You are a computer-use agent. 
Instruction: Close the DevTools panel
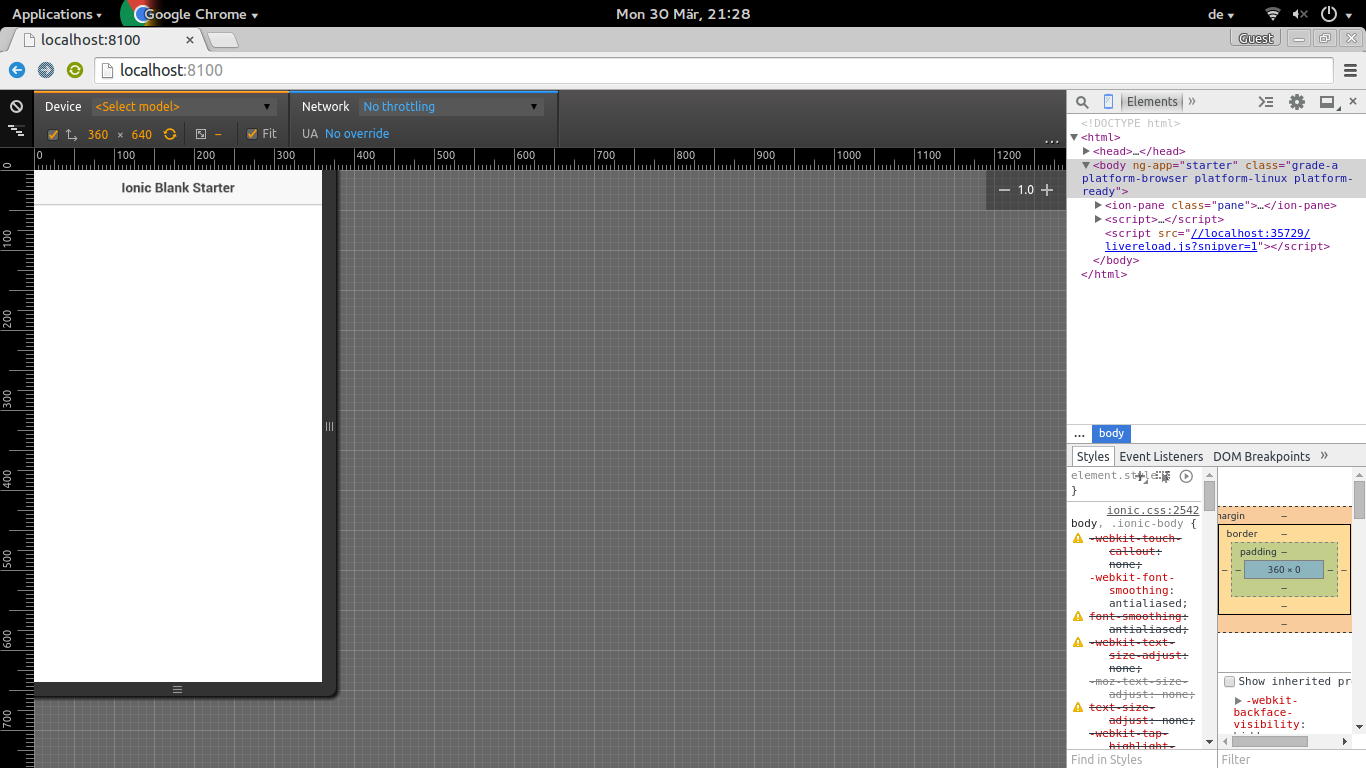pos(1353,102)
